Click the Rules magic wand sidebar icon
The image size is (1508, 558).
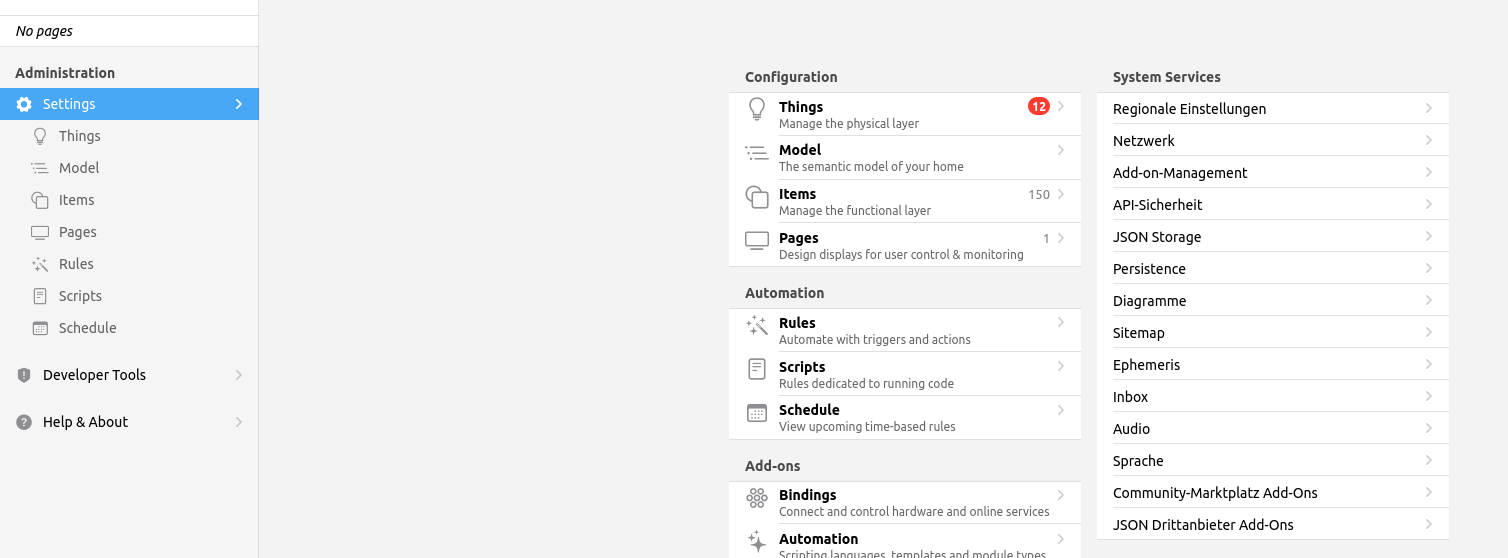click(x=40, y=264)
